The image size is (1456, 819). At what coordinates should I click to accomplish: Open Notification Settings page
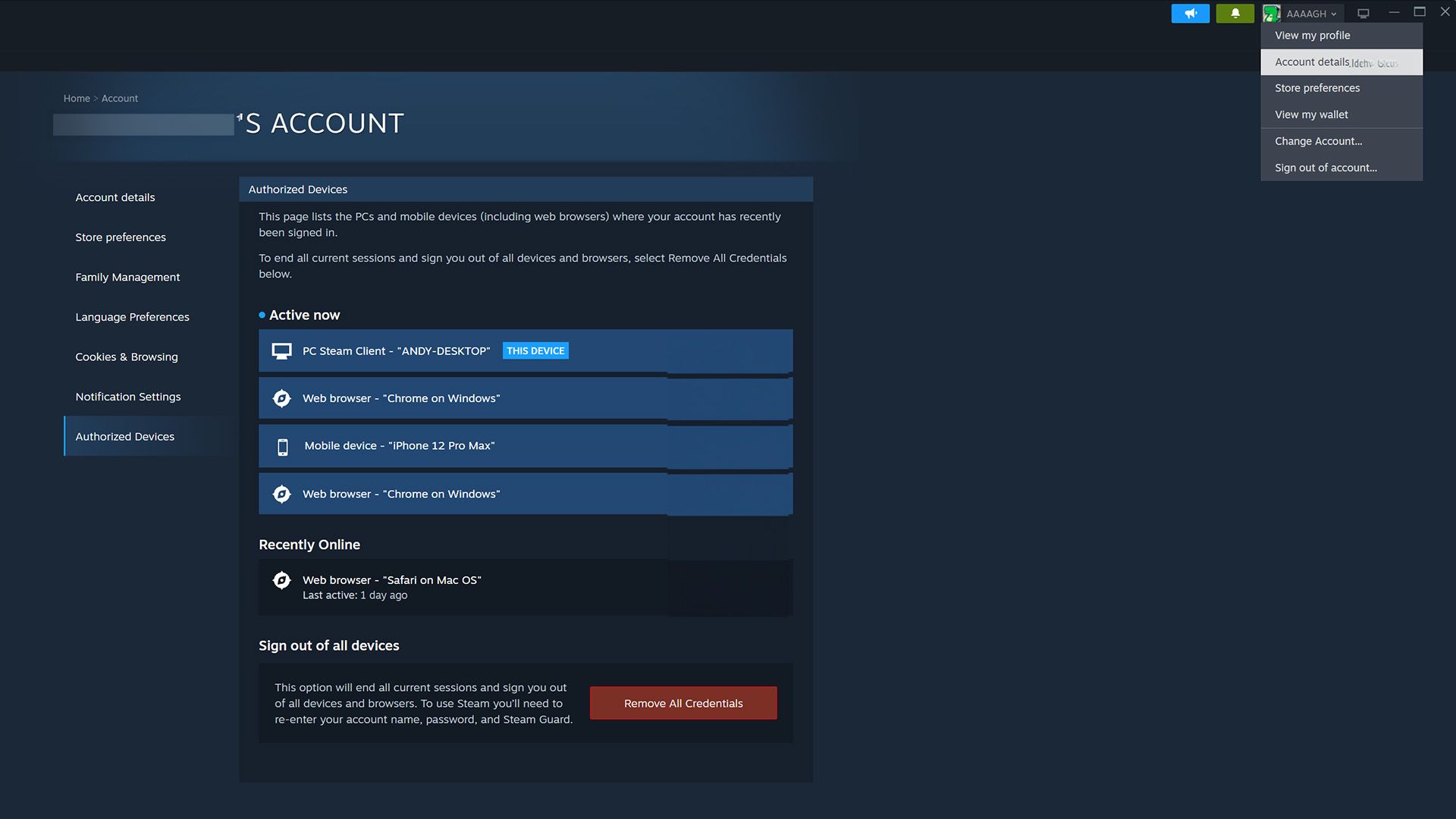[x=127, y=396]
